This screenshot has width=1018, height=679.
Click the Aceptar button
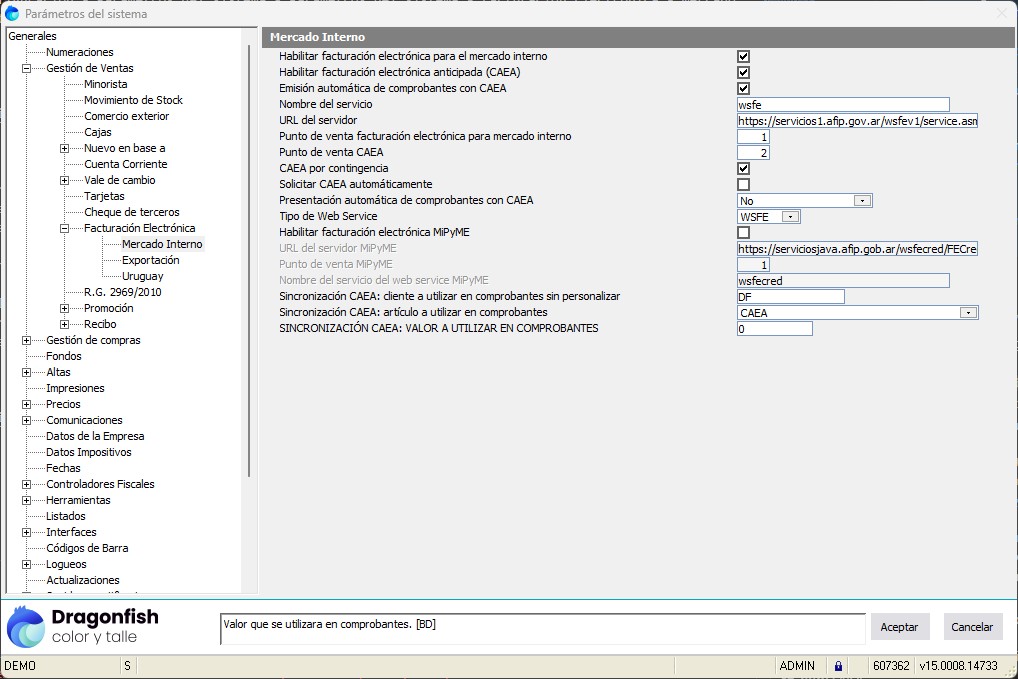tap(899, 627)
